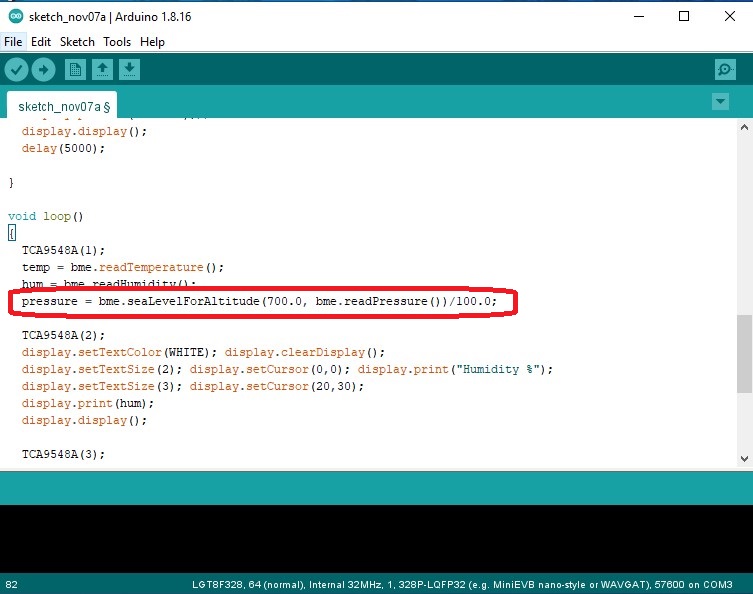
Task: Open the Tools menu
Action: coord(117,42)
